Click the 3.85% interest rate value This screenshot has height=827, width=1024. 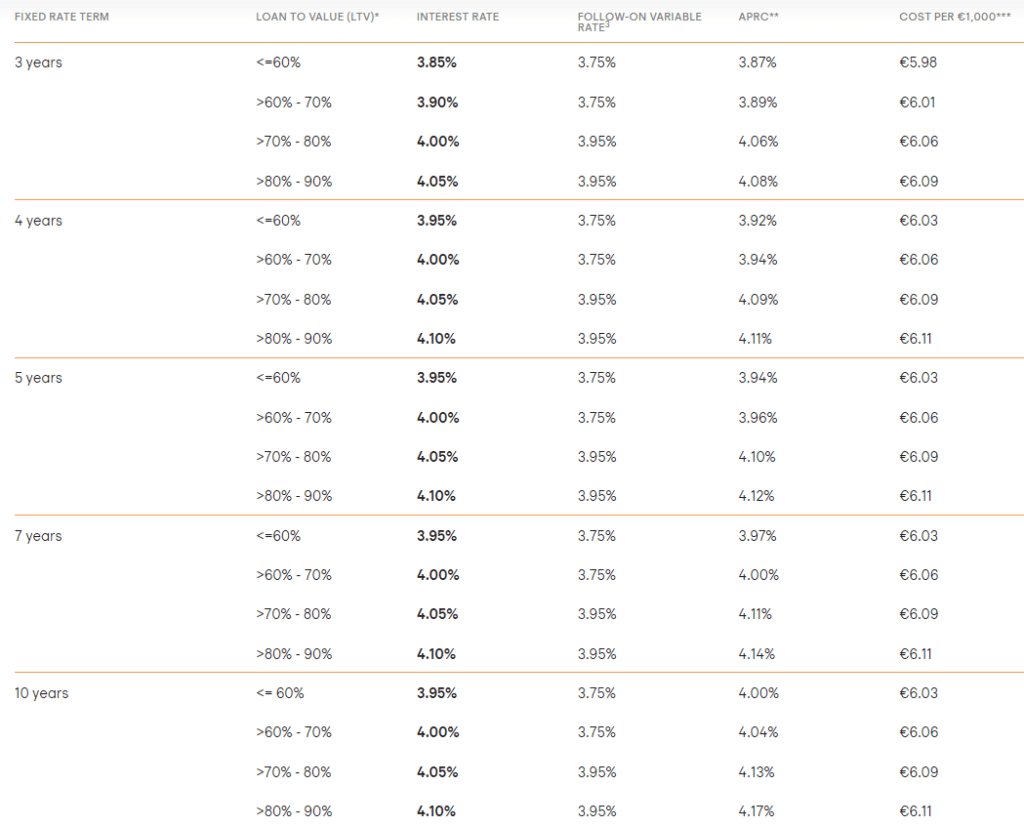(x=437, y=63)
